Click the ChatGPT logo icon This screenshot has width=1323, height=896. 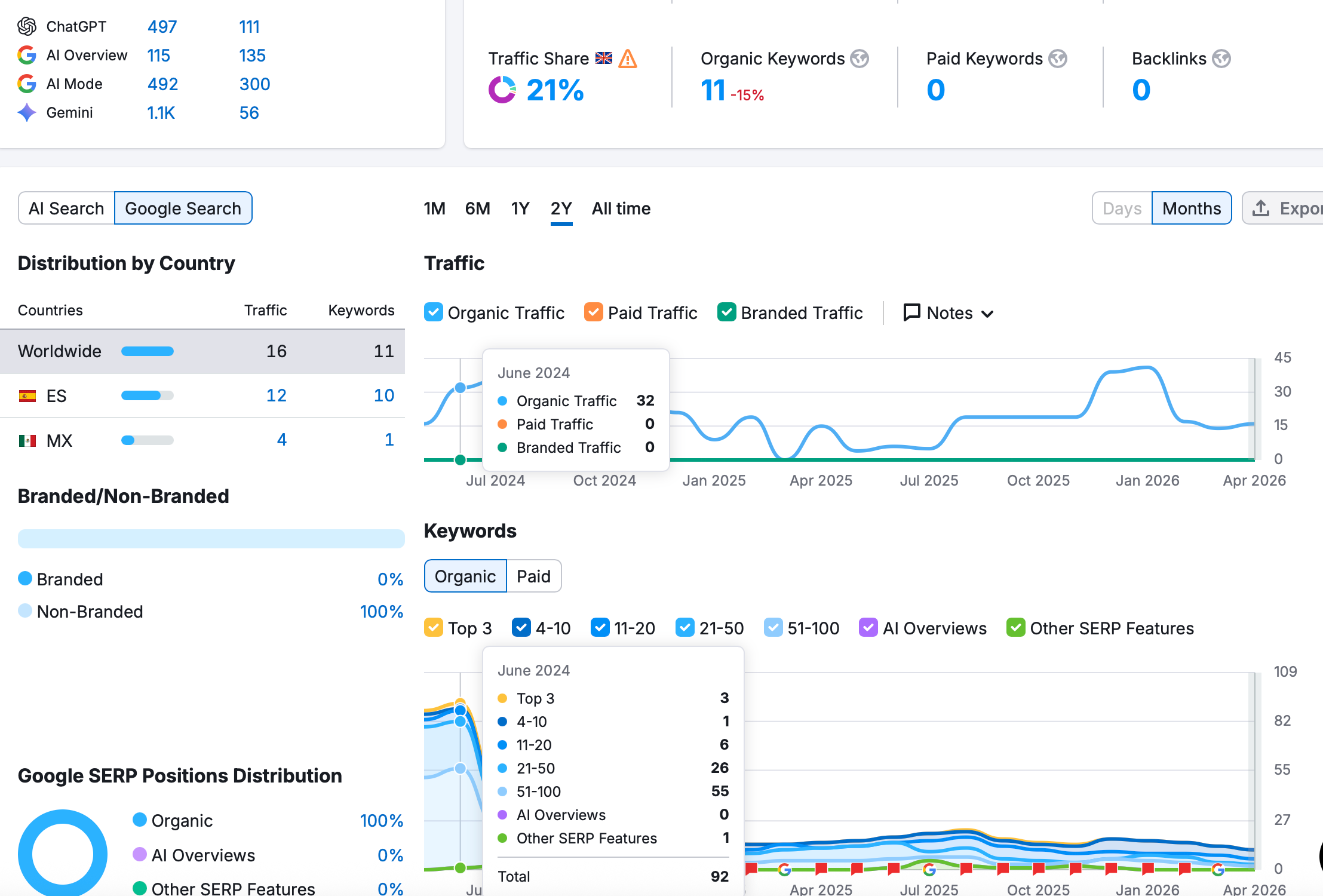click(x=27, y=26)
